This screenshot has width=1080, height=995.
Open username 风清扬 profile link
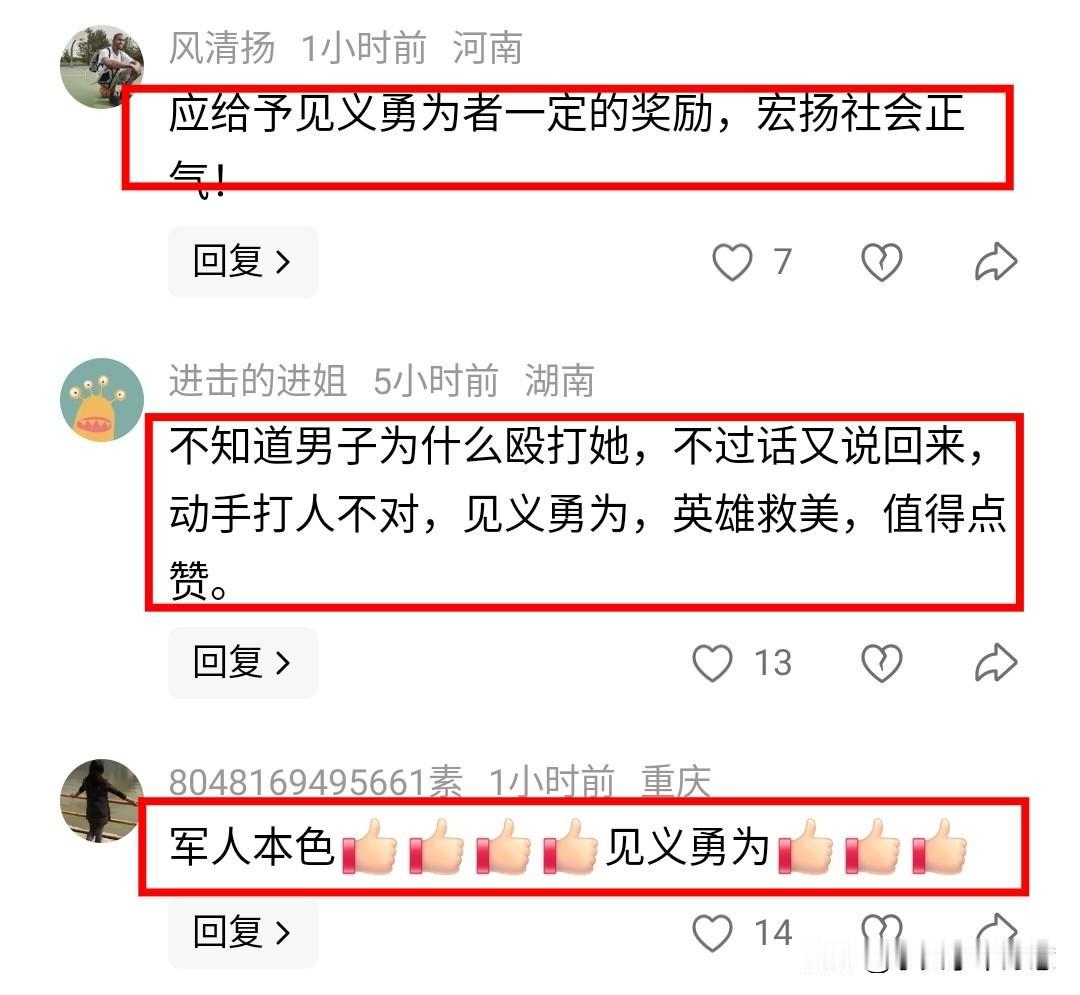tap(222, 48)
